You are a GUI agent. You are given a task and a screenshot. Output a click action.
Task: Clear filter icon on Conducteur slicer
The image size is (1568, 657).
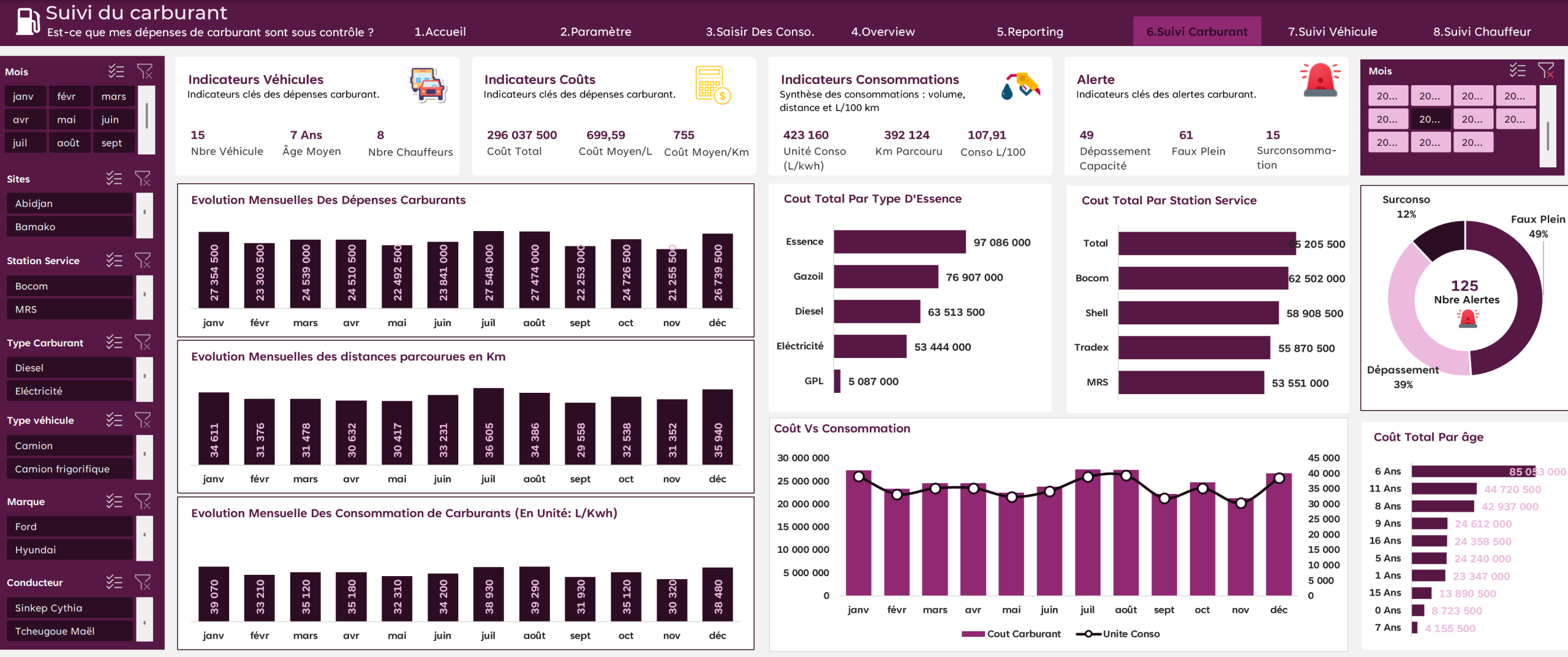pos(143,582)
